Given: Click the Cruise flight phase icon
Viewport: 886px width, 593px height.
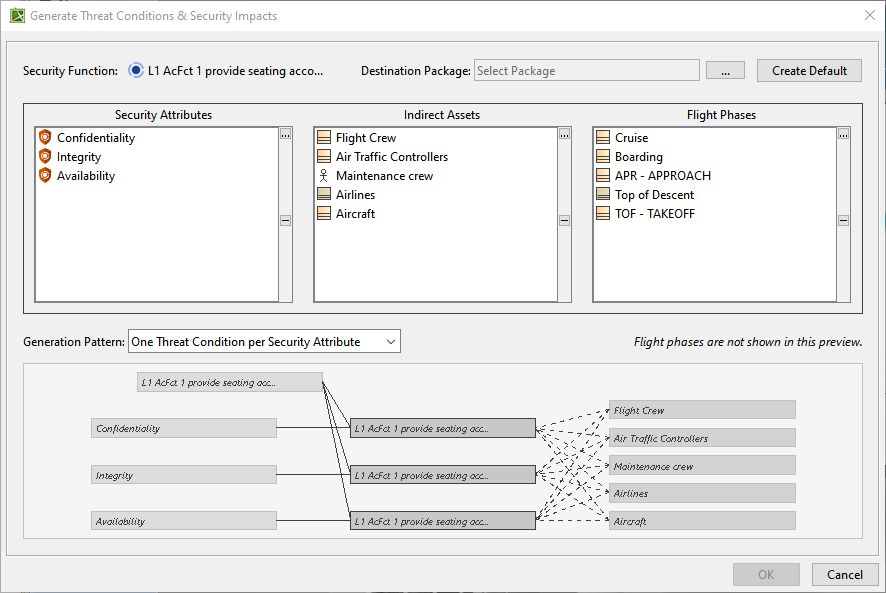Looking at the screenshot, I should pyautogui.click(x=602, y=138).
